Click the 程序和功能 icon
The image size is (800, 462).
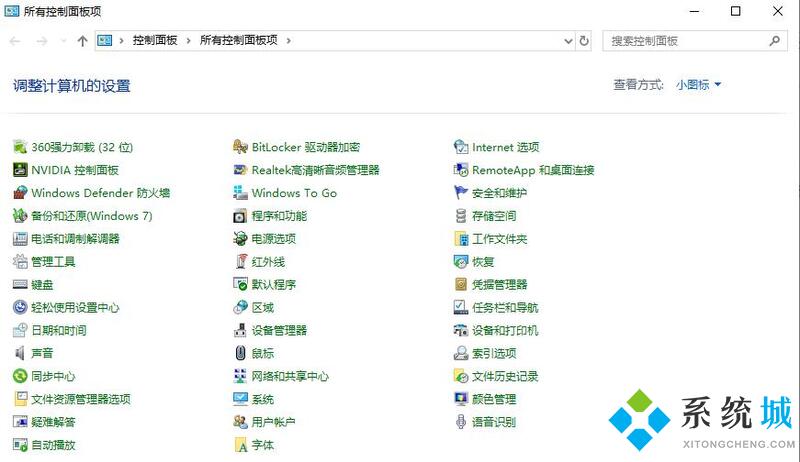(240, 216)
